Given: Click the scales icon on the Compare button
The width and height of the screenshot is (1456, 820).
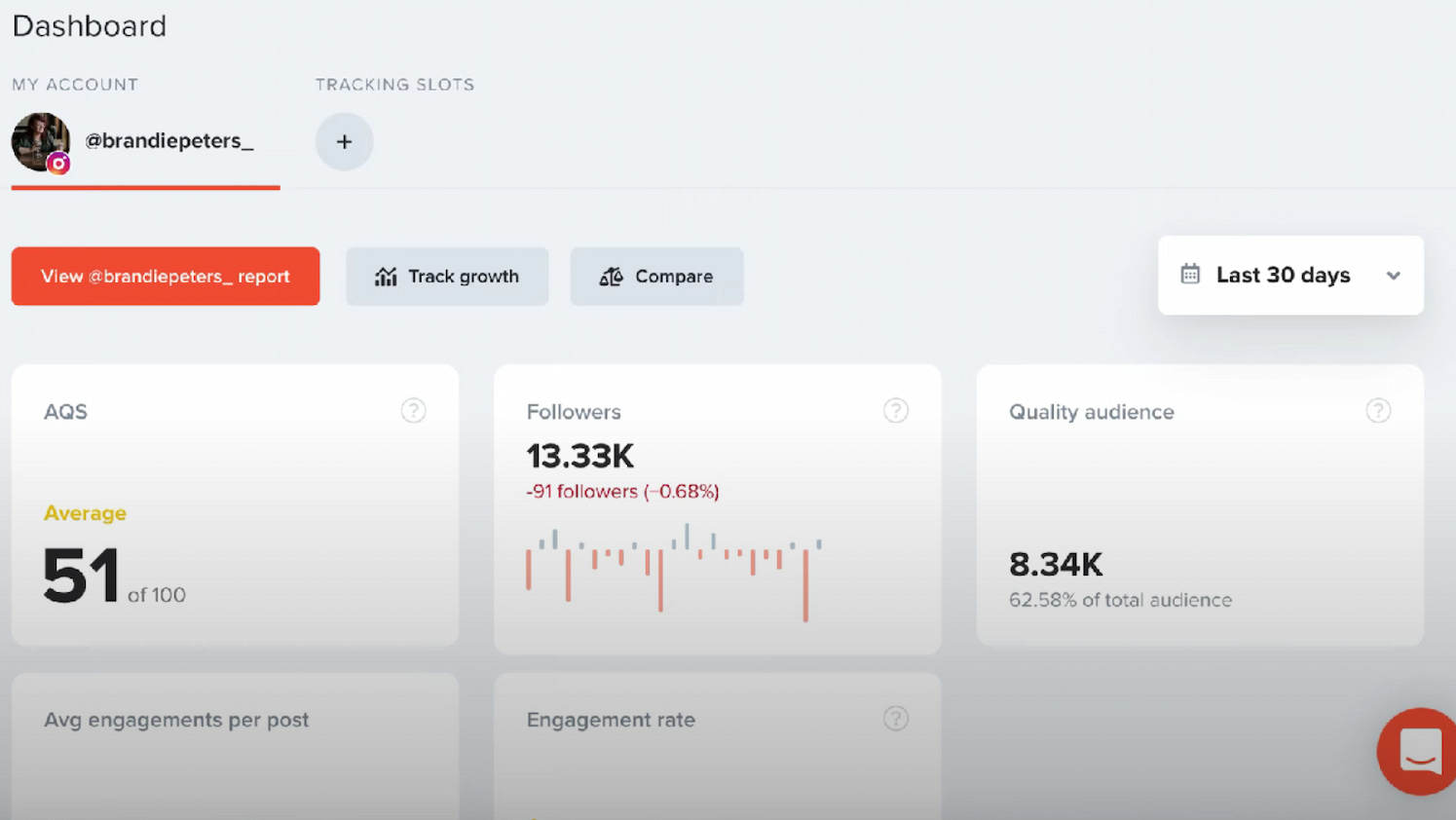Looking at the screenshot, I should coord(611,277).
